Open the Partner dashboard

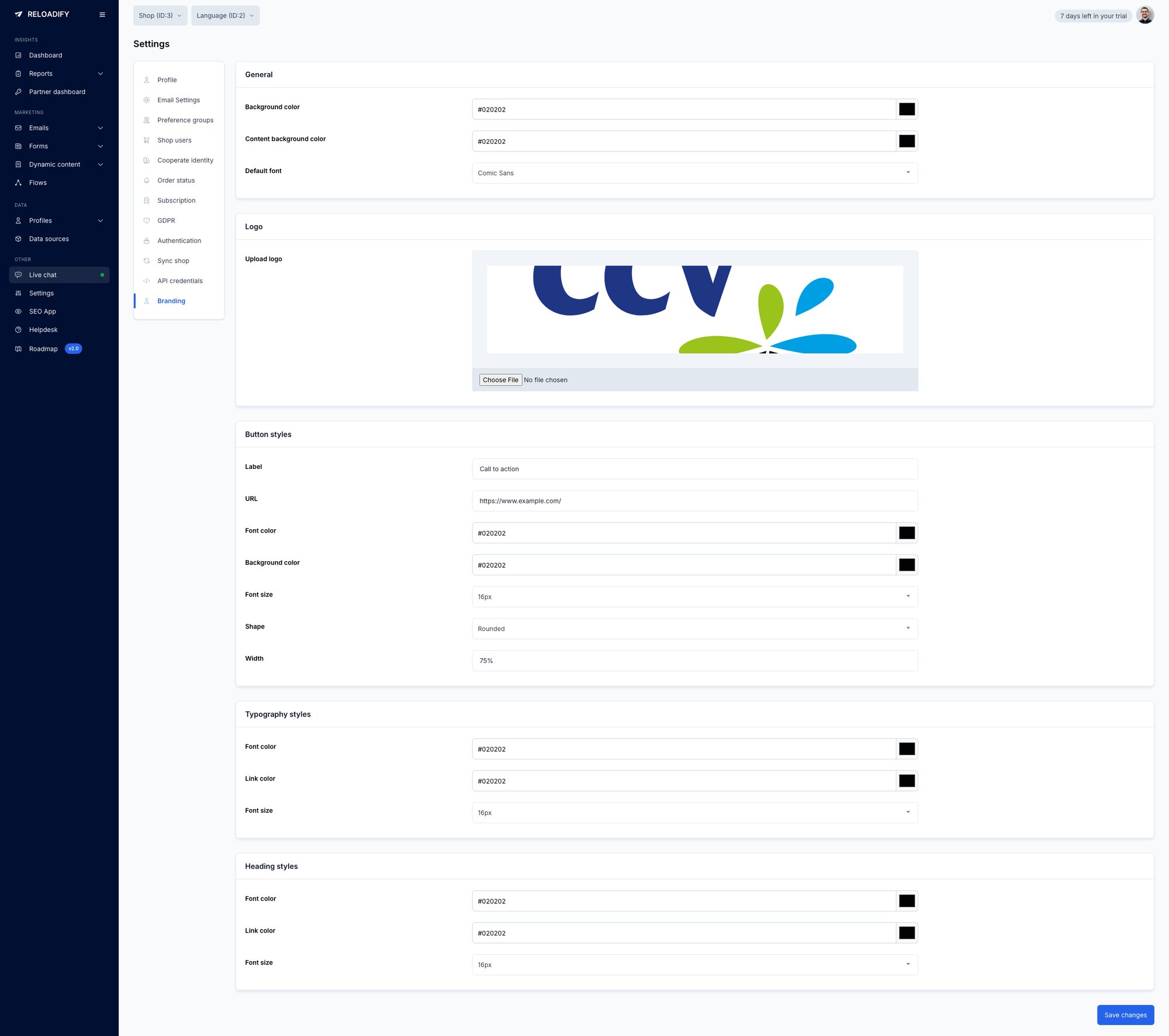[x=57, y=92]
